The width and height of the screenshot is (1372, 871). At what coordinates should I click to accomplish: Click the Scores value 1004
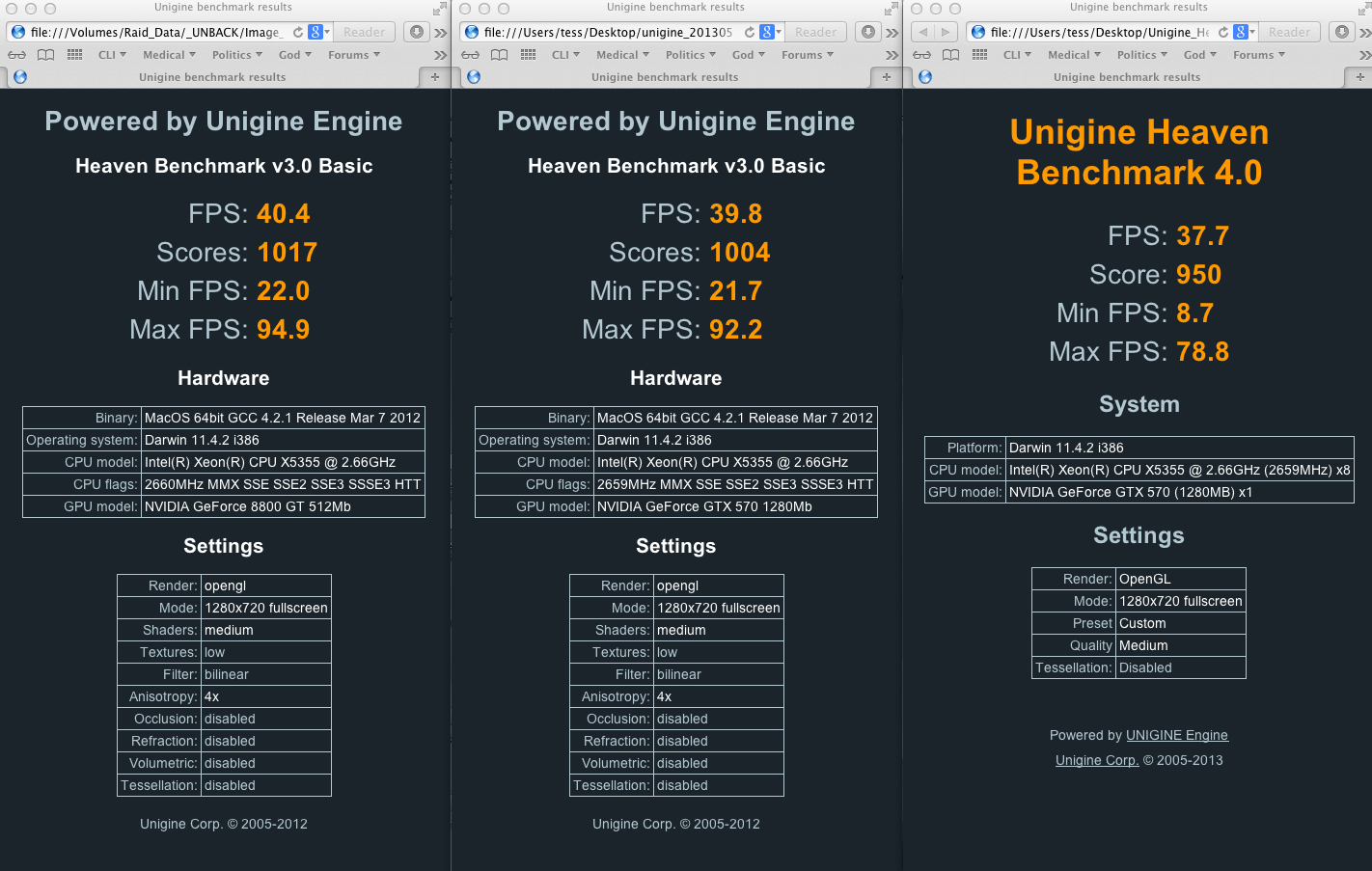[x=740, y=253]
